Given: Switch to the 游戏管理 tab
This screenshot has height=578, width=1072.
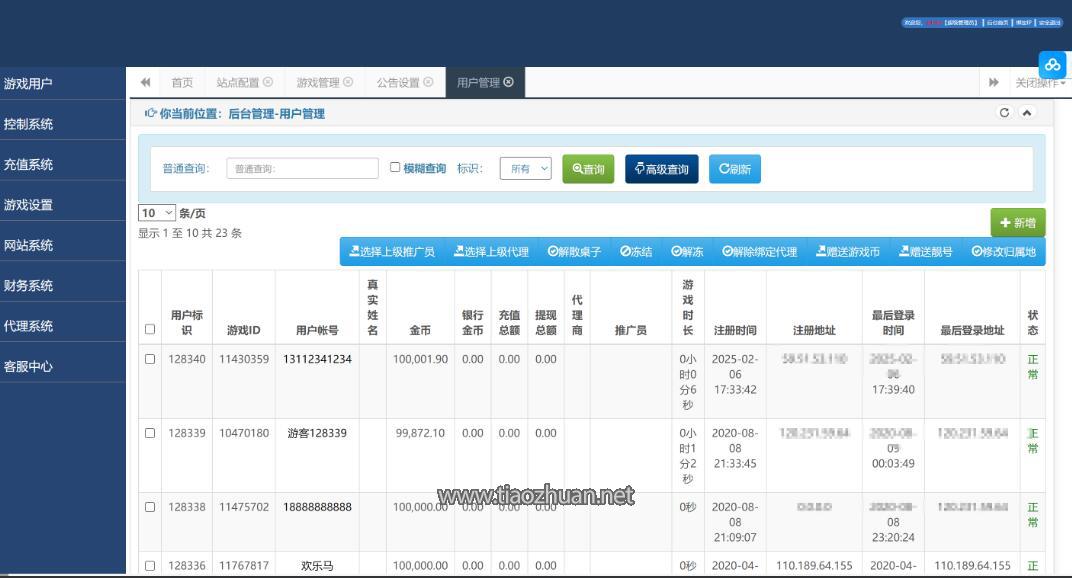Looking at the screenshot, I should coord(318,83).
